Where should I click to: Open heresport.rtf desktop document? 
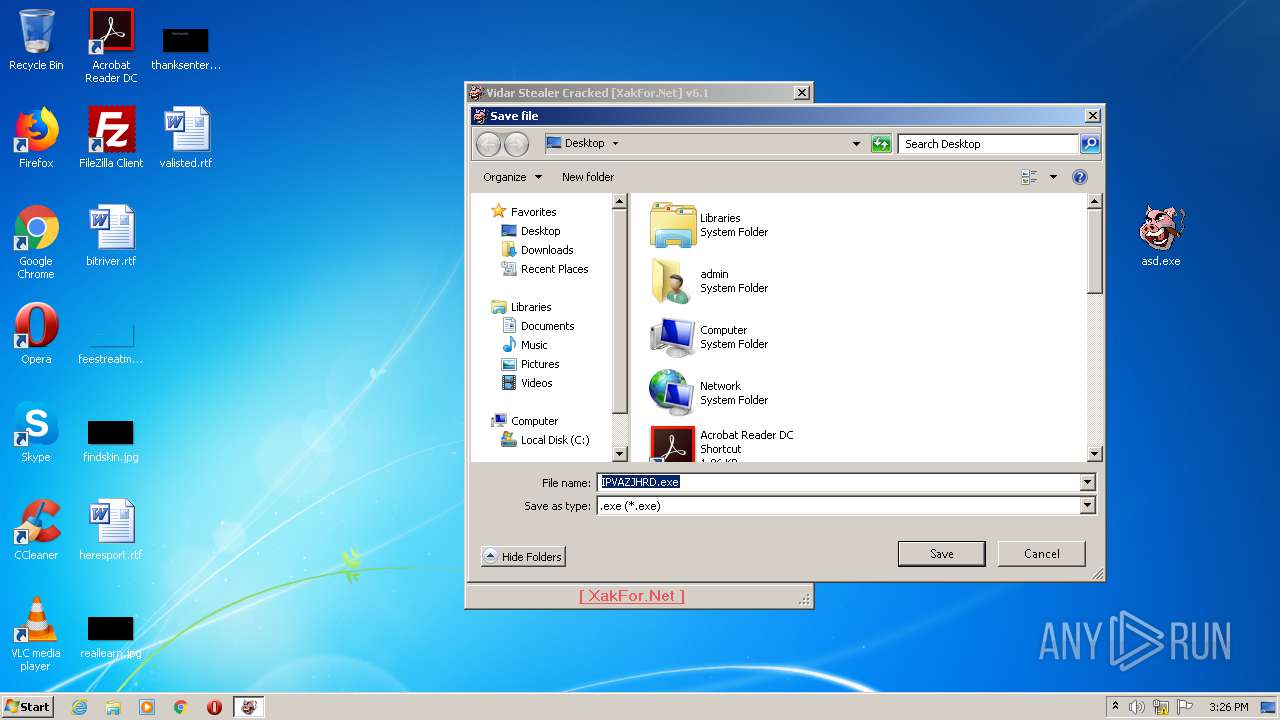tap(111, 530)
